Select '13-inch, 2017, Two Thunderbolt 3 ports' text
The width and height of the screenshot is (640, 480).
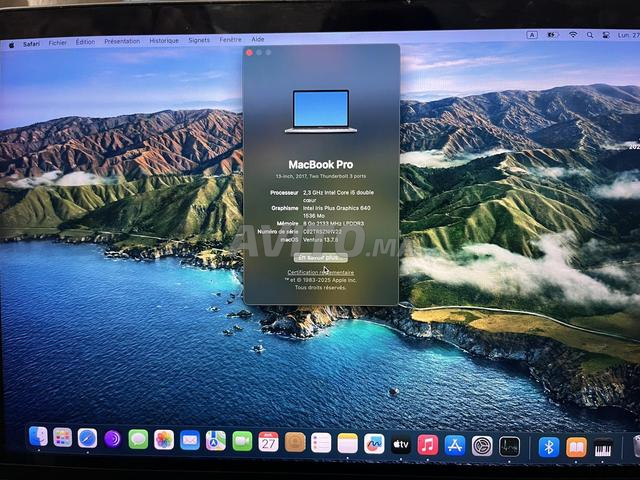point(321,176)
